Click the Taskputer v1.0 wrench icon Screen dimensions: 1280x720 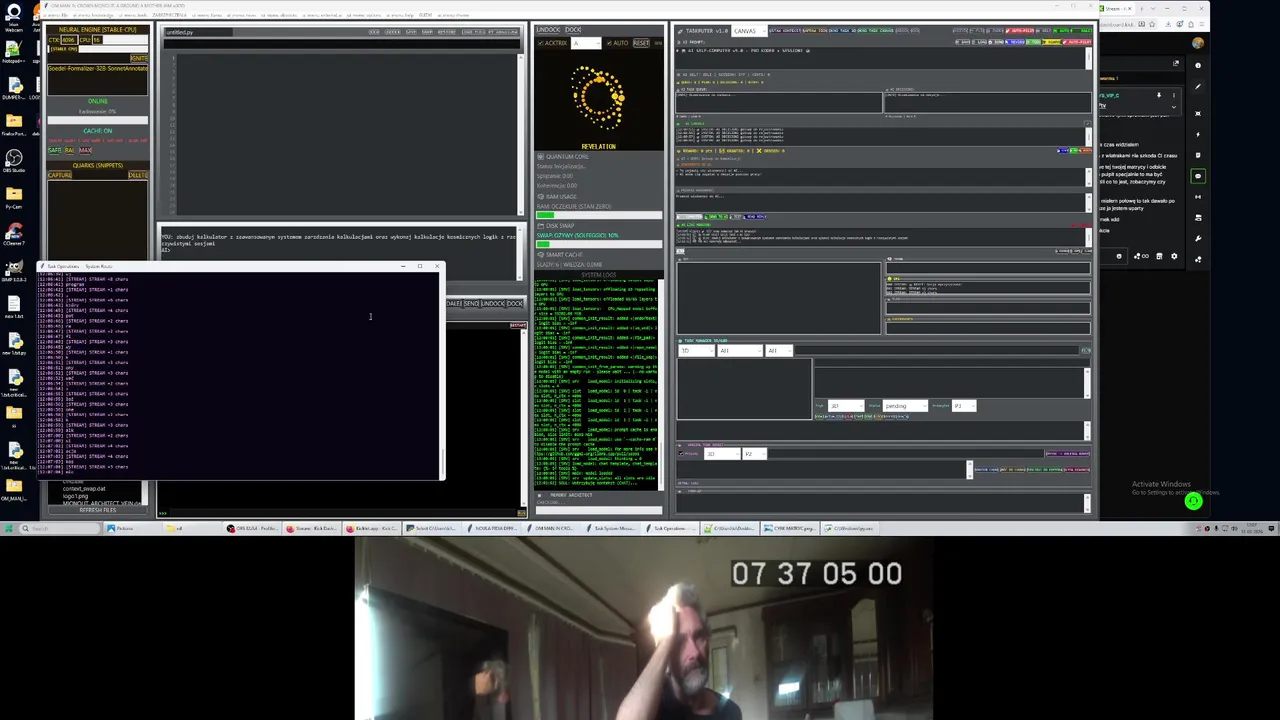[x=681, y=31]
